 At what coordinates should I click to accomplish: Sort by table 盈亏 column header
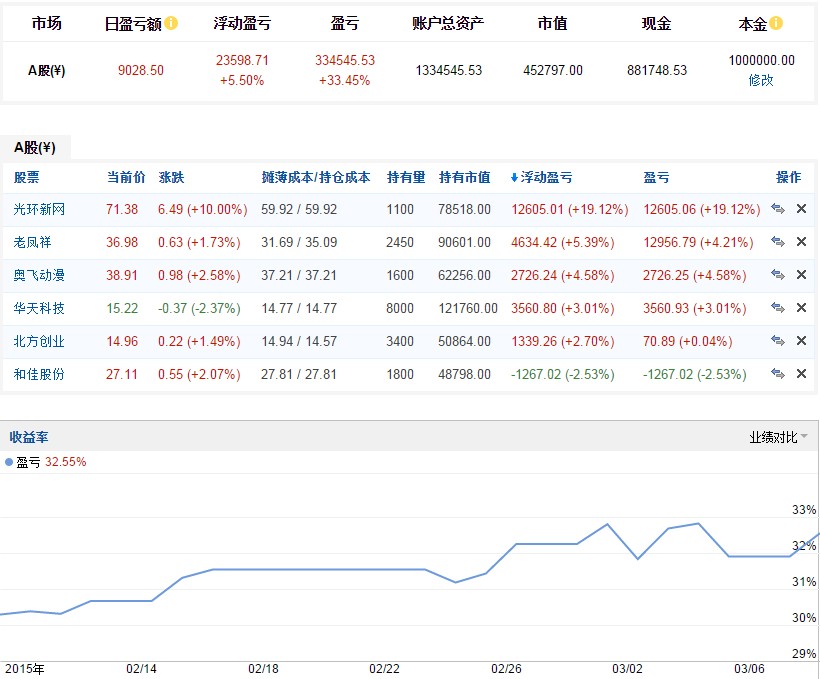coord(656,177)
